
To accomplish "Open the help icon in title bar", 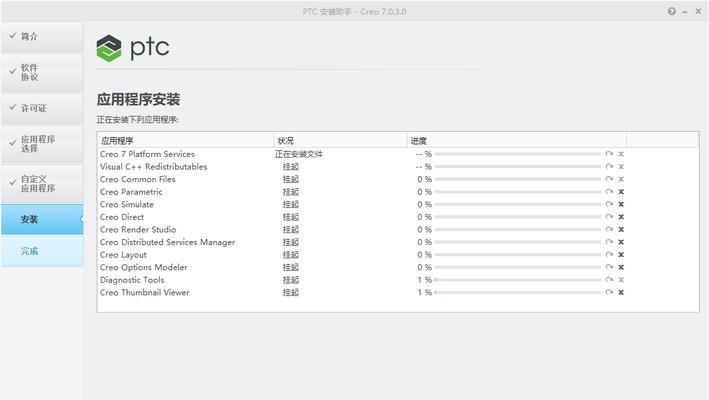I will (671, 11).
